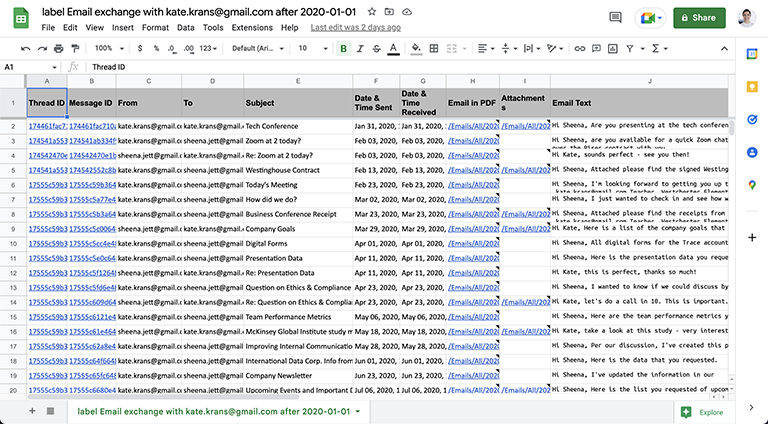Format as percent icon
Image resolution: width=768 pixels, height=424 pixels.
pos(156,48)
